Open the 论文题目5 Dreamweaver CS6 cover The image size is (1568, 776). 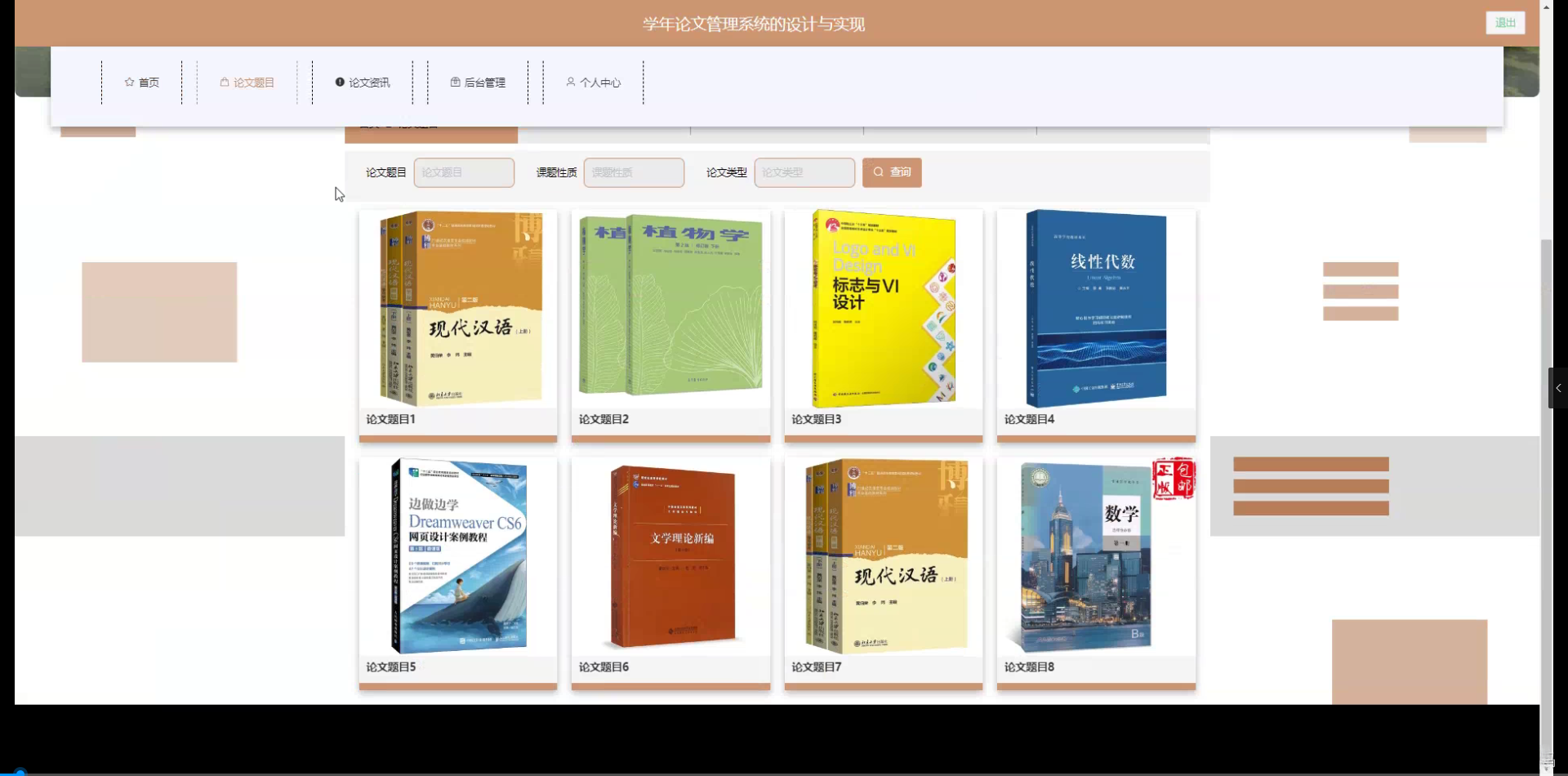[x=458, y=556]
